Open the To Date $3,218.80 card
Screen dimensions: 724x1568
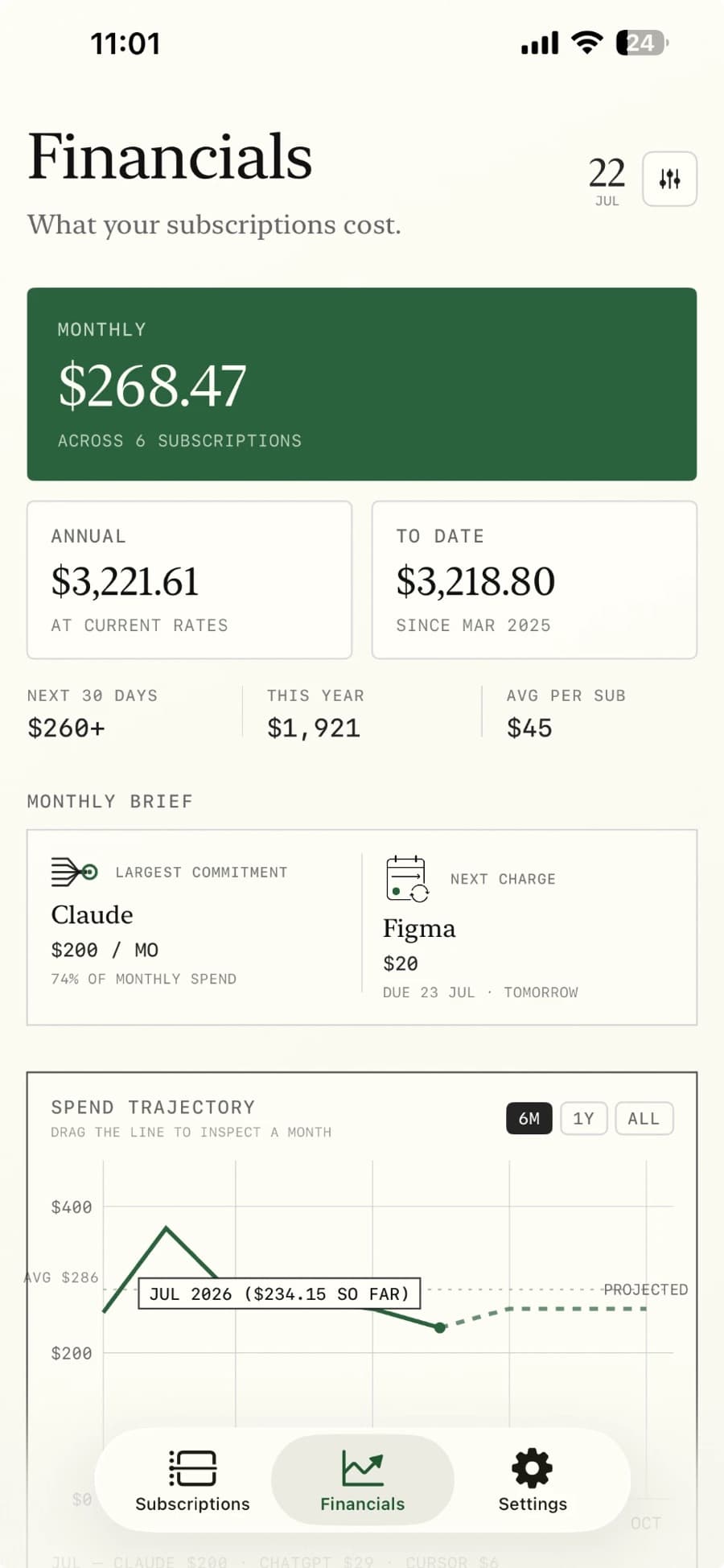534,580
